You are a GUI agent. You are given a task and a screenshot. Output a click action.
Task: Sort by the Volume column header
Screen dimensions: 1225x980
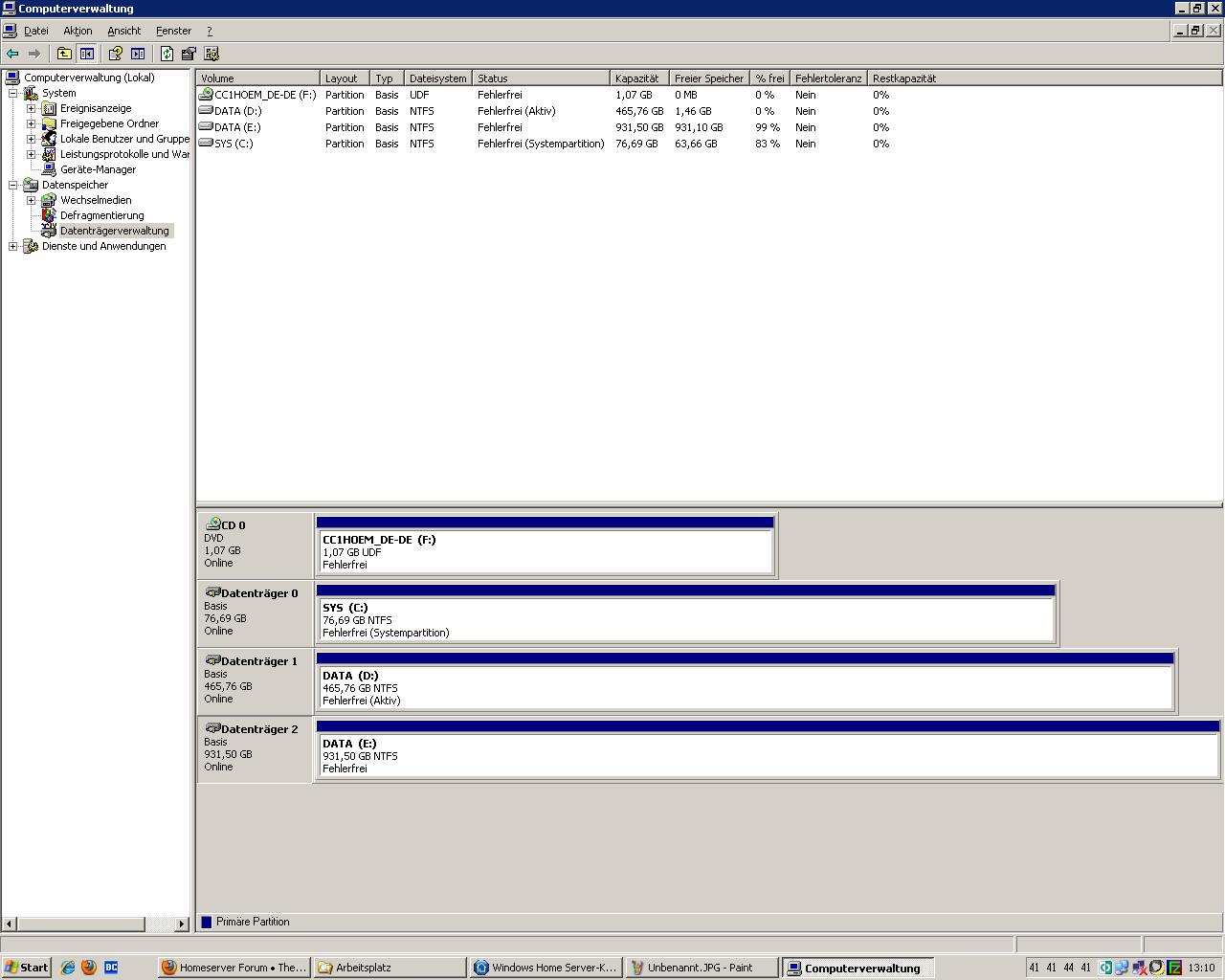[258, 78]
